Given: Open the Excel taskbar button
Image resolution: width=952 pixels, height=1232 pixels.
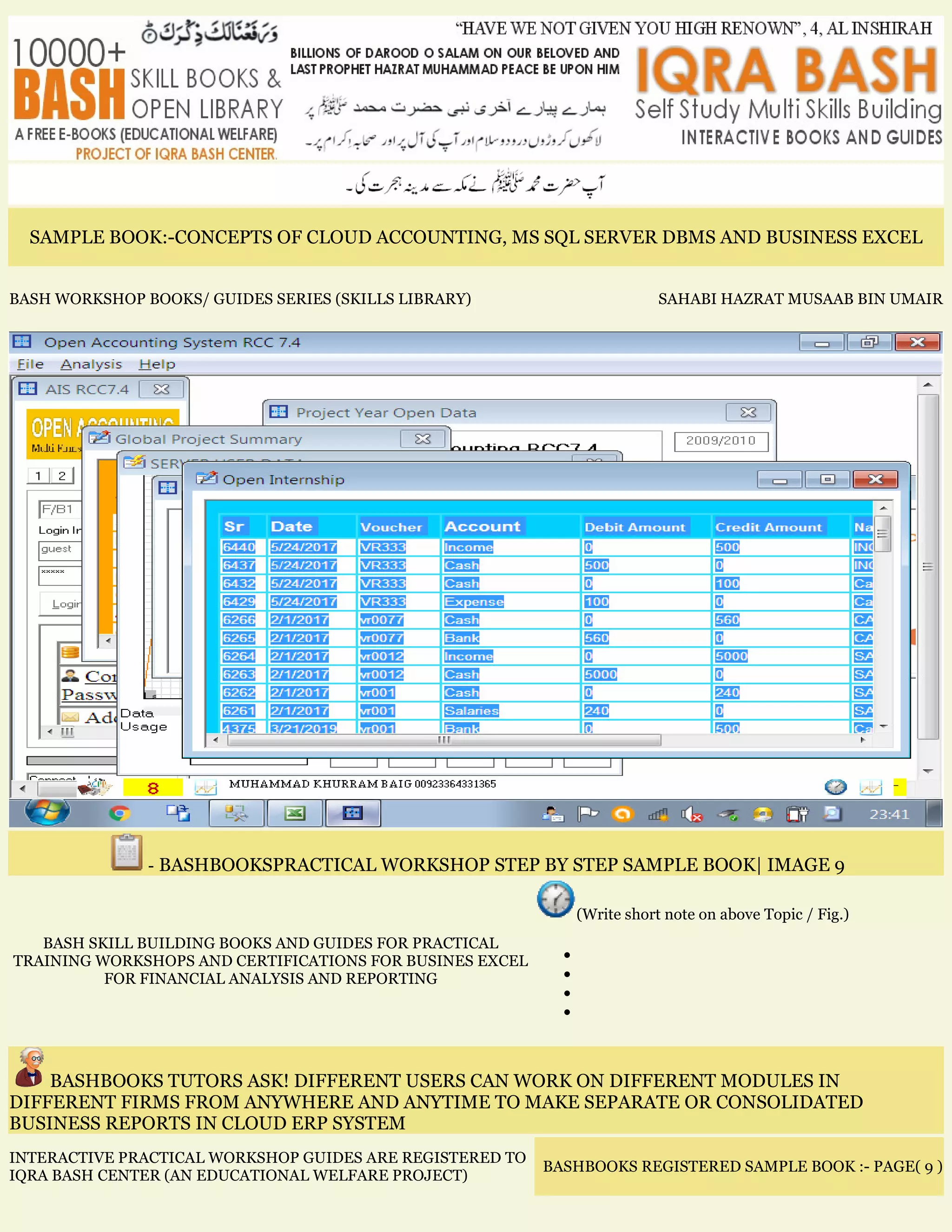Looking at the screenshot, I should [x=295, y=814].
